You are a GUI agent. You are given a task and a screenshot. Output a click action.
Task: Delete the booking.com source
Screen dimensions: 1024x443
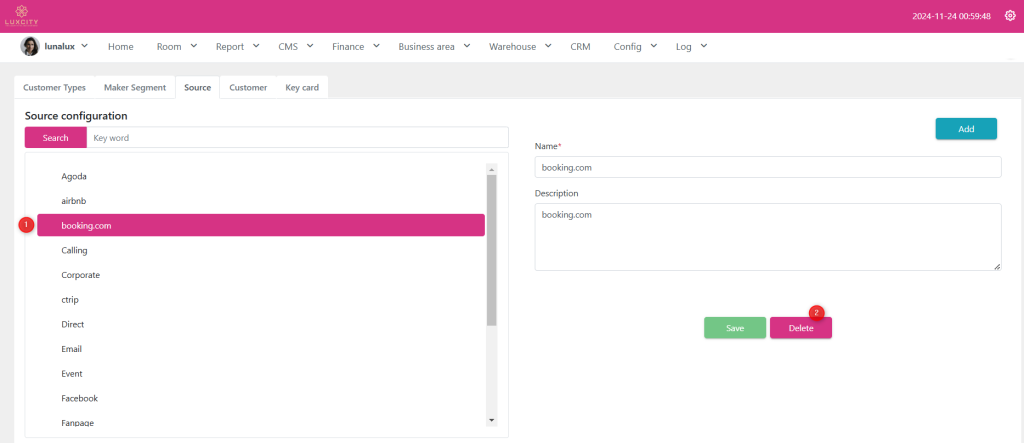pyautogui.click(x=800, y=328)
